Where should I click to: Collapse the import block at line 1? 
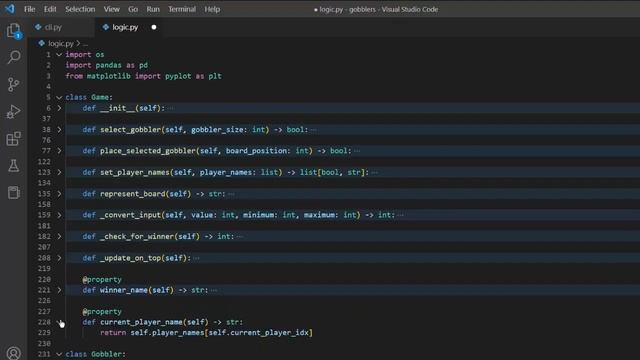pyautogui.click(x=59, y=54)
